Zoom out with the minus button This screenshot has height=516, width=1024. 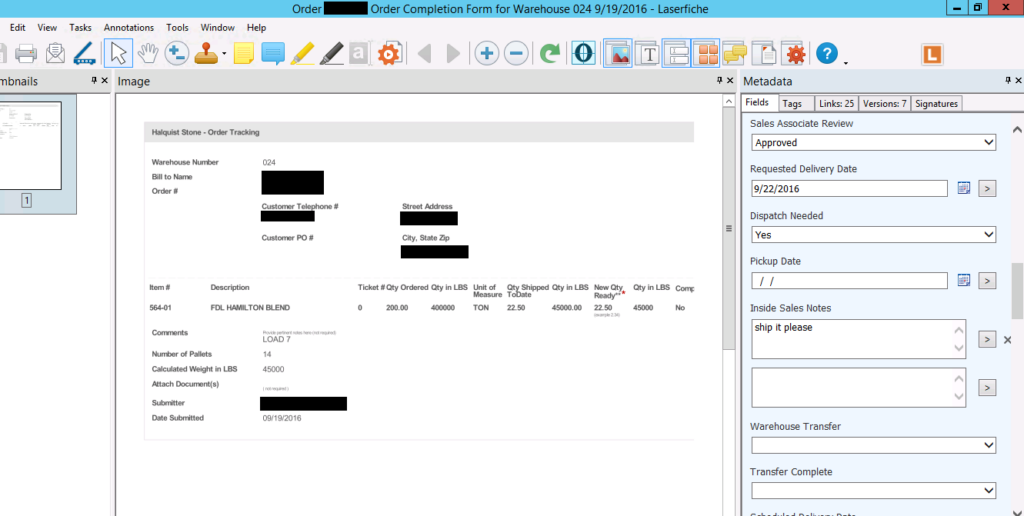(x=516, y=54)
